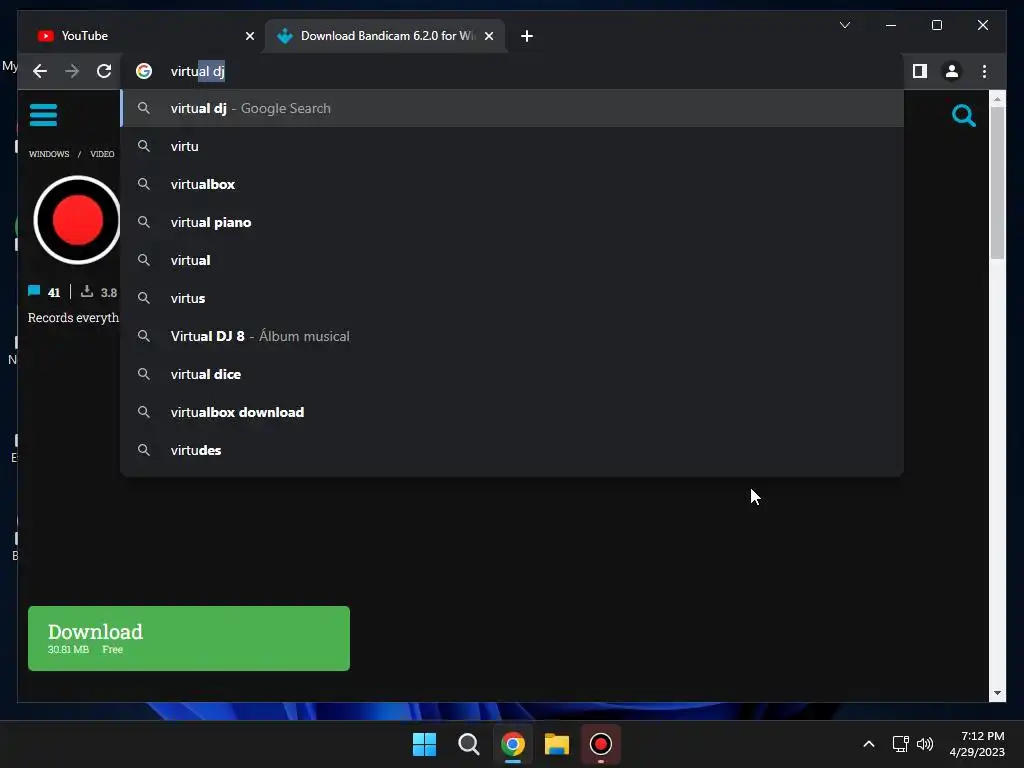Open the tab search dropdown chevron
This screenshot has height=768, width=1024.
tap(844, 25)
